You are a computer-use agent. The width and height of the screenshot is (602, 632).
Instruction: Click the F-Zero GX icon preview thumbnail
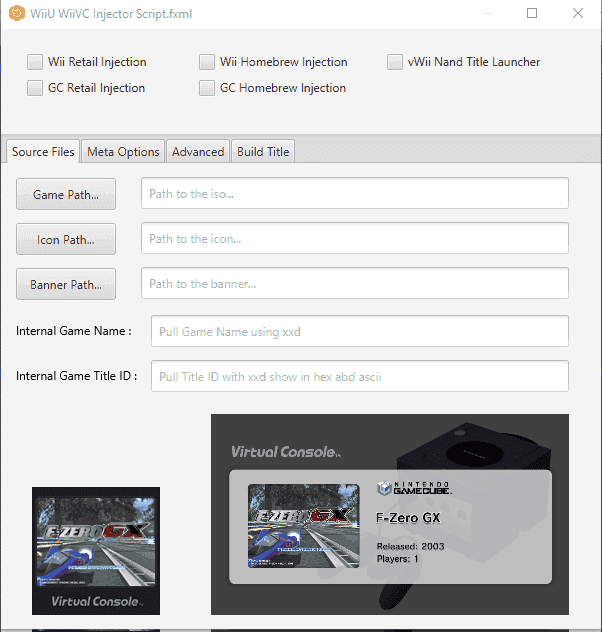[96, 551]
